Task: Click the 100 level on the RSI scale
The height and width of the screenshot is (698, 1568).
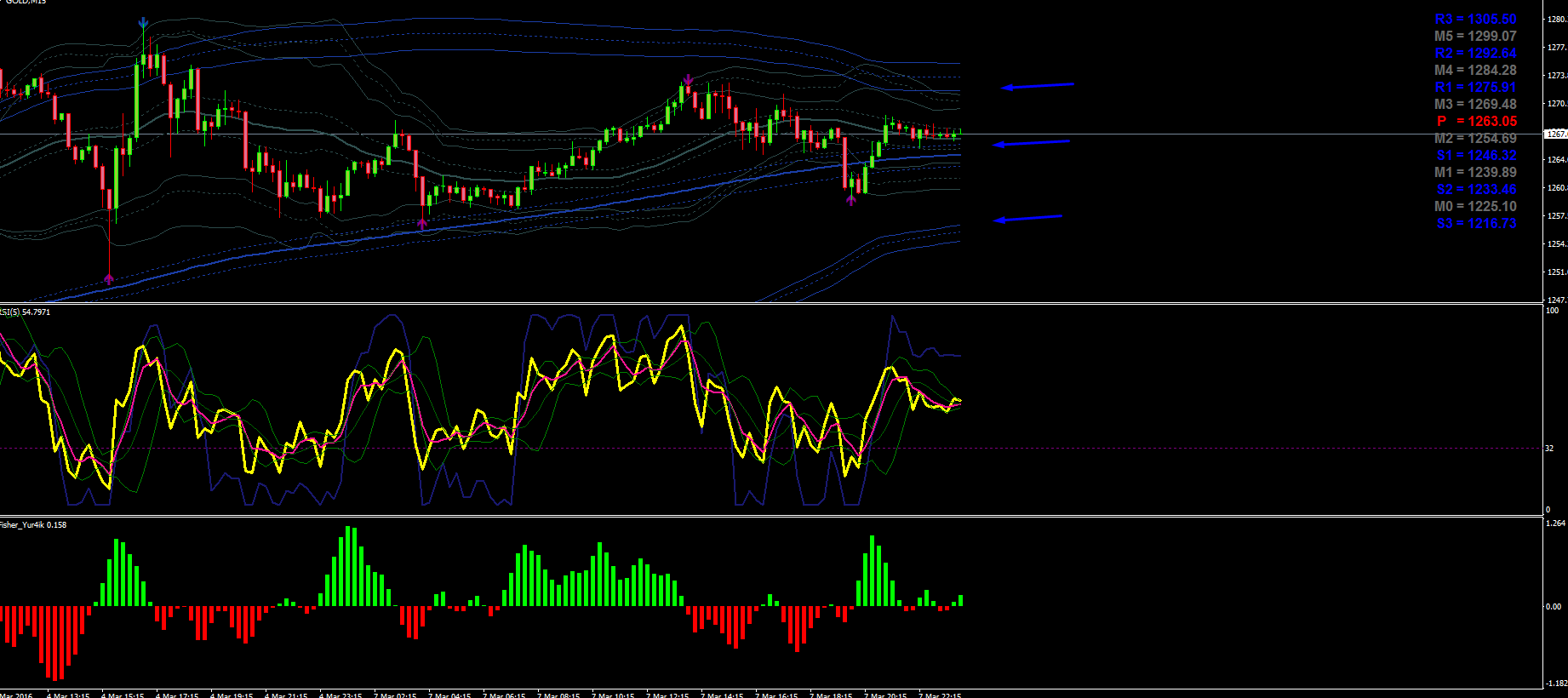Action: (x=1553, y=311)
